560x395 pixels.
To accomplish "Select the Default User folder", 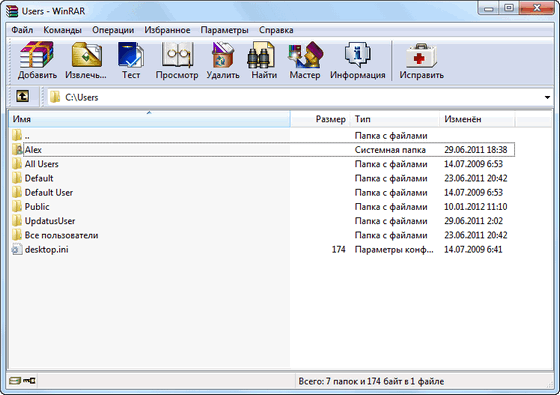I will [49, 192].
